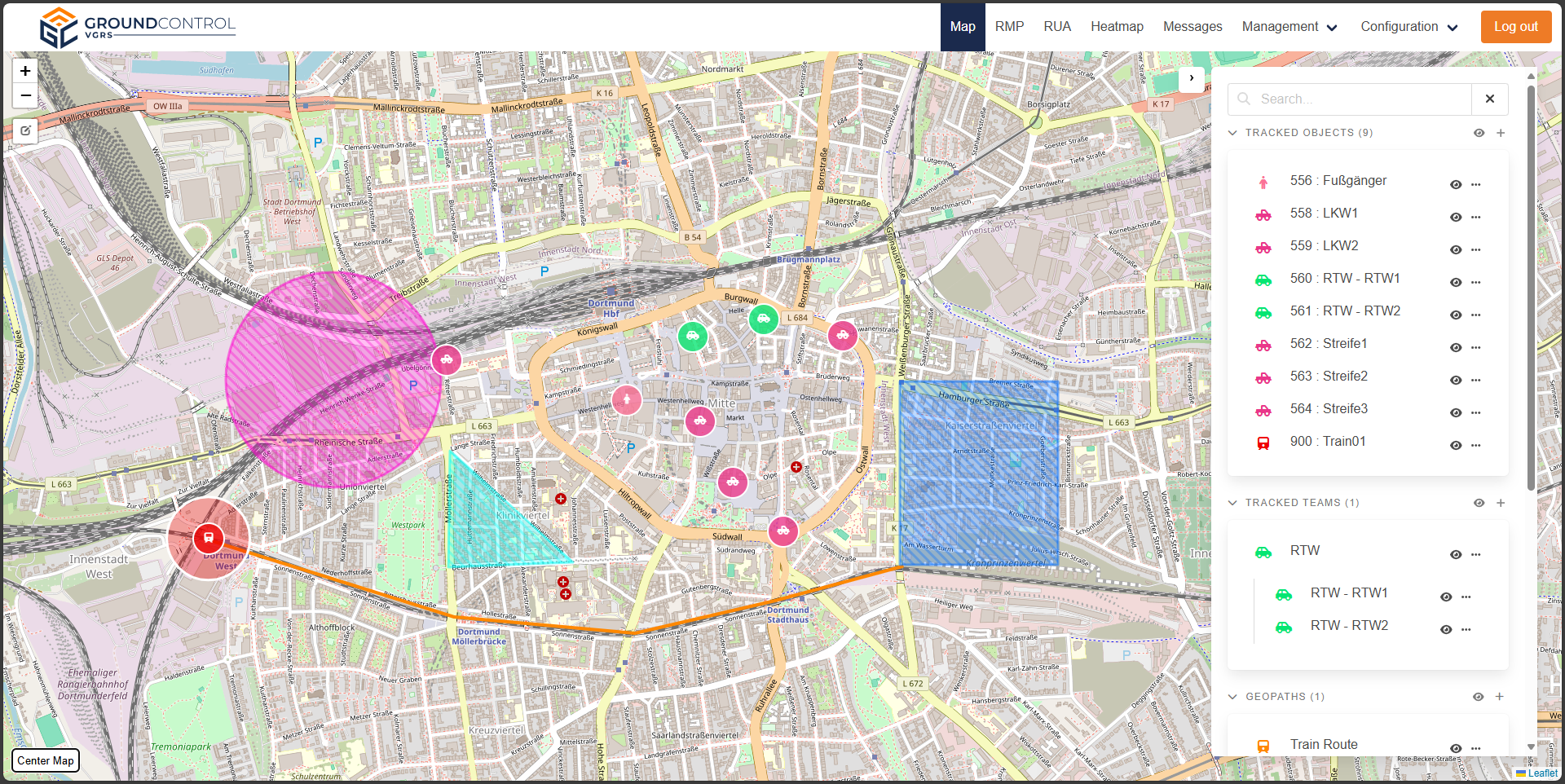Viewport: 1565px width, 784px height.
Task: Open more options for RTW team
Action: pyautogui.click(x=1476, y=554)
